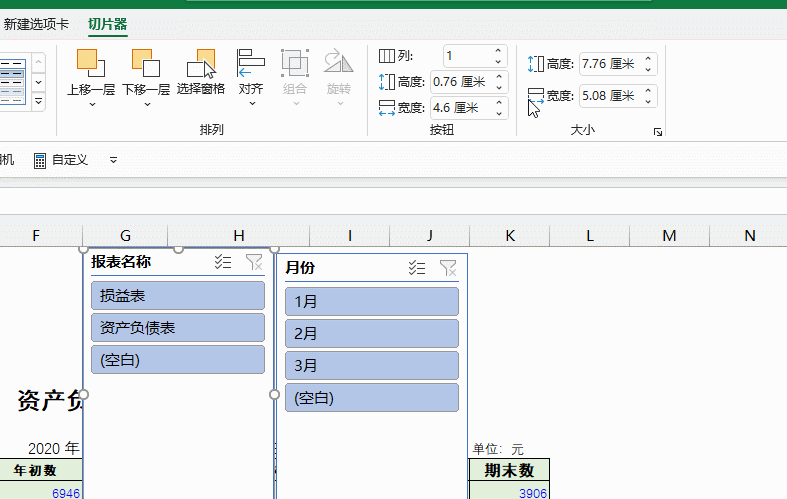Switch to the 切片器 ribbon tab
This screenshot has width=787, height=499.
pos(107,24)
